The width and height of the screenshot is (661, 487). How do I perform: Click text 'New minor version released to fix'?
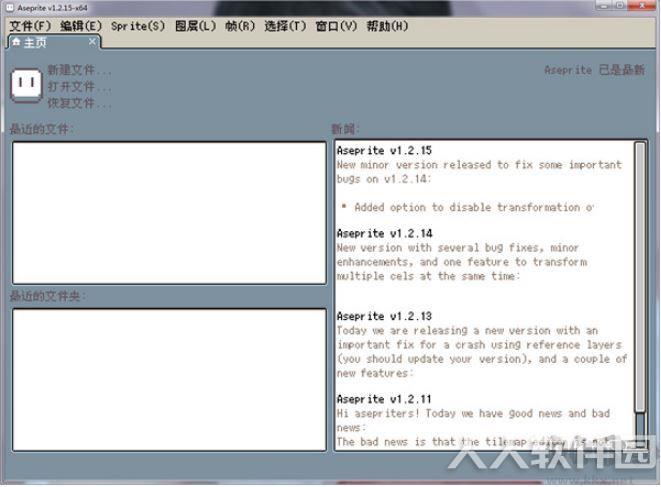[x=435, y=165]
